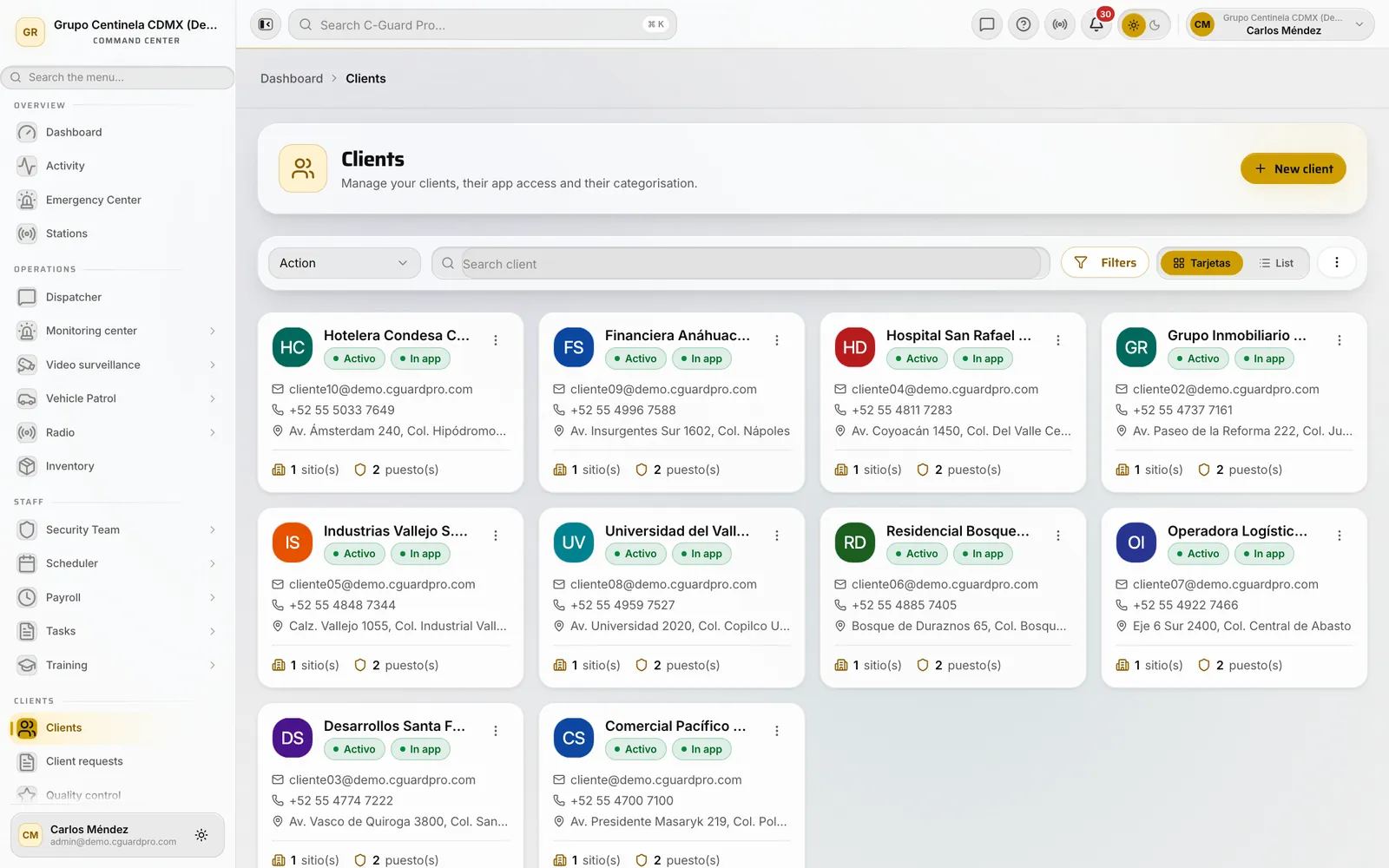The width and height of the screenshot is (1389, 868).
Task: Open the help question mark icon
Action: [1024, 24]
